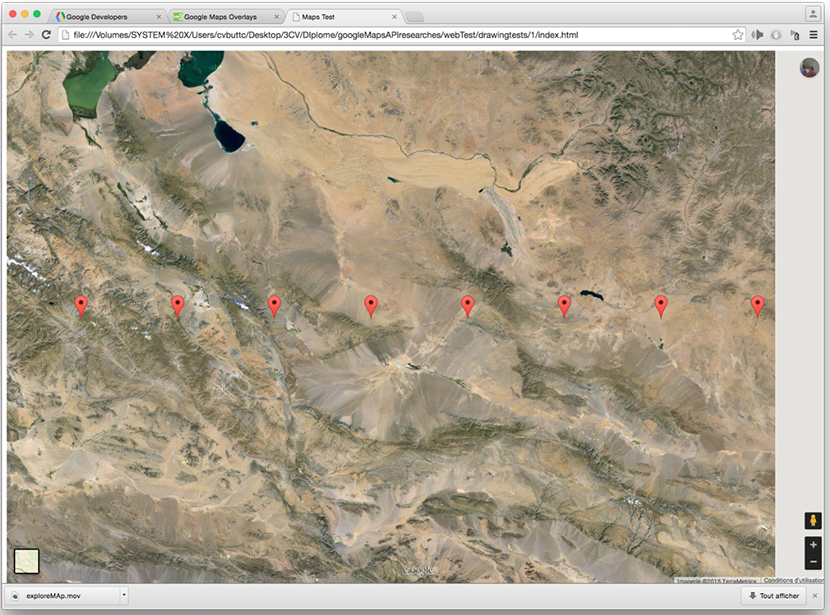830x615 pixels.
Task: Bookmark this page with the star icon
Action: click(738, 35)
